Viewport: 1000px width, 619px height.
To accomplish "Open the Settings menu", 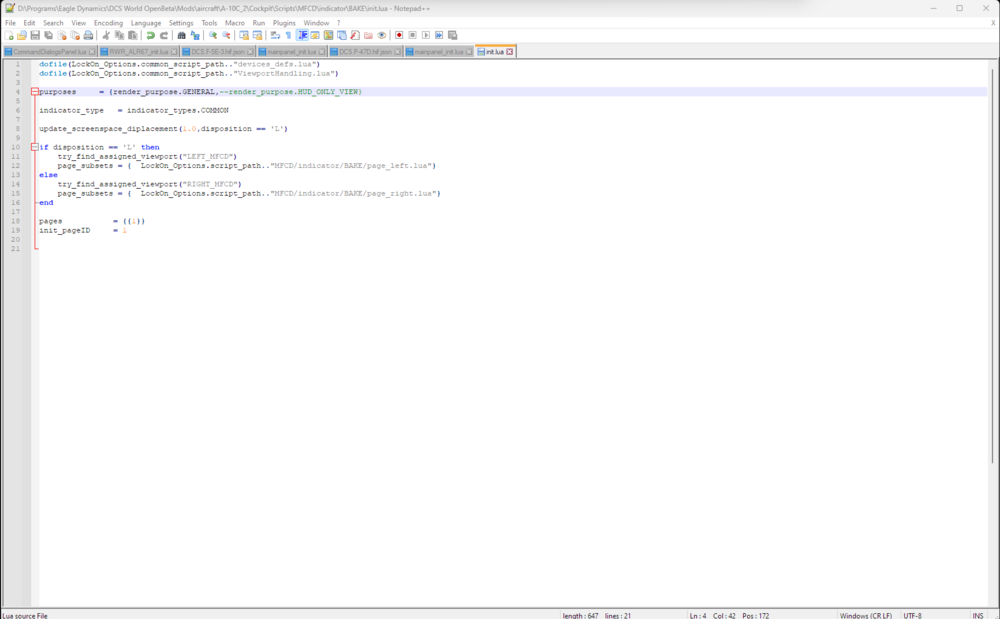I will (x=181, y=23).
